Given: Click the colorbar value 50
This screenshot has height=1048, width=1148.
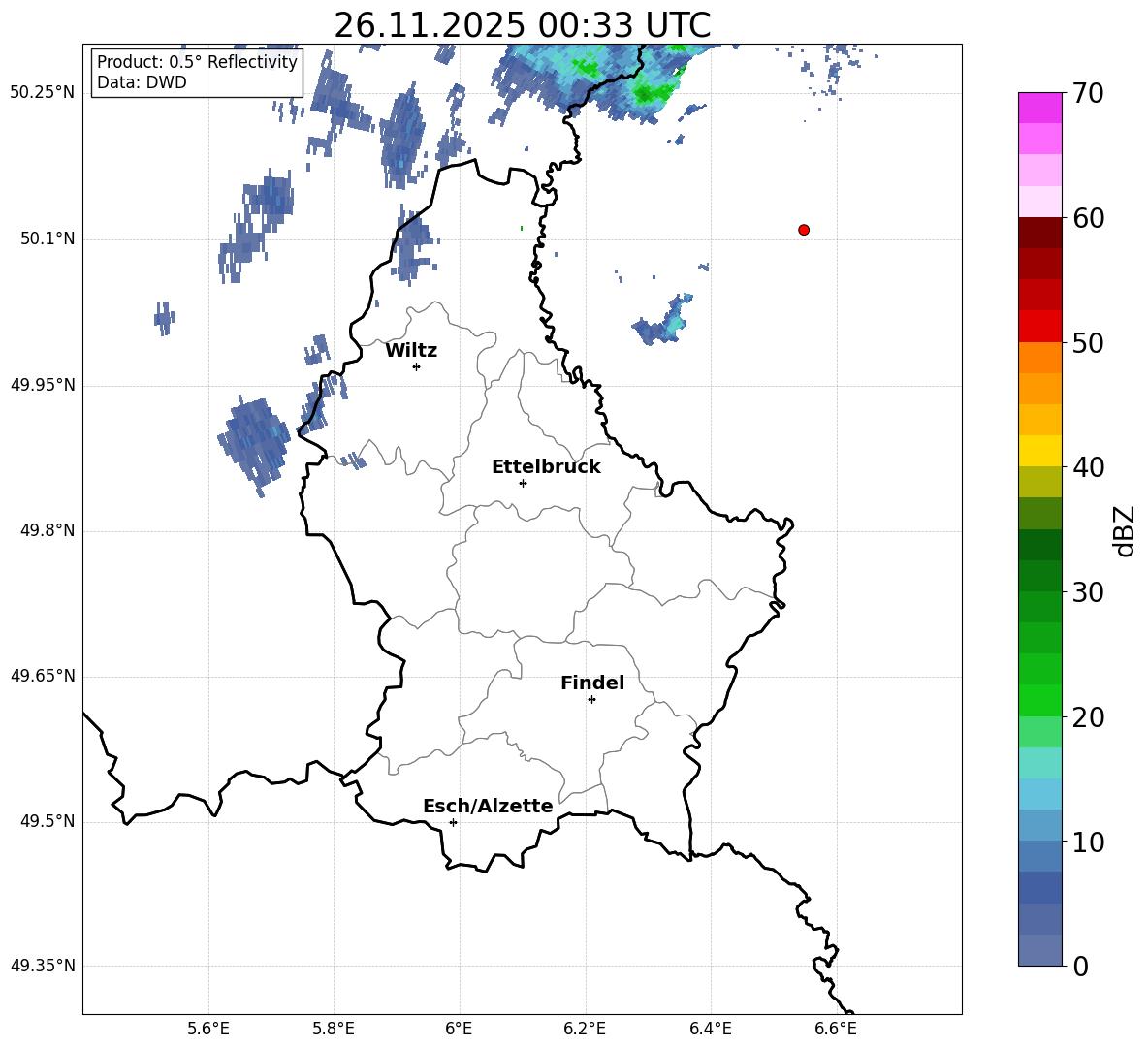Looking at the screenshot, I should point(1088,342).
